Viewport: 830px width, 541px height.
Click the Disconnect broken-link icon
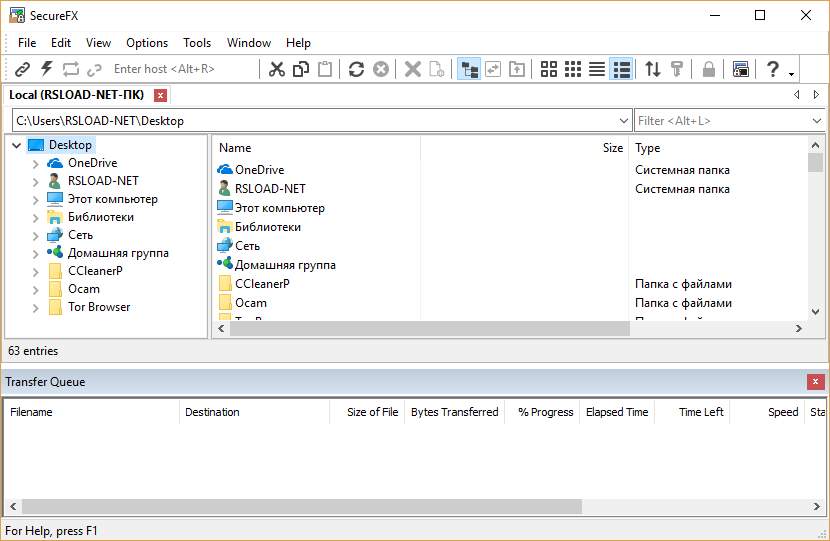click(x=94, y=69)
